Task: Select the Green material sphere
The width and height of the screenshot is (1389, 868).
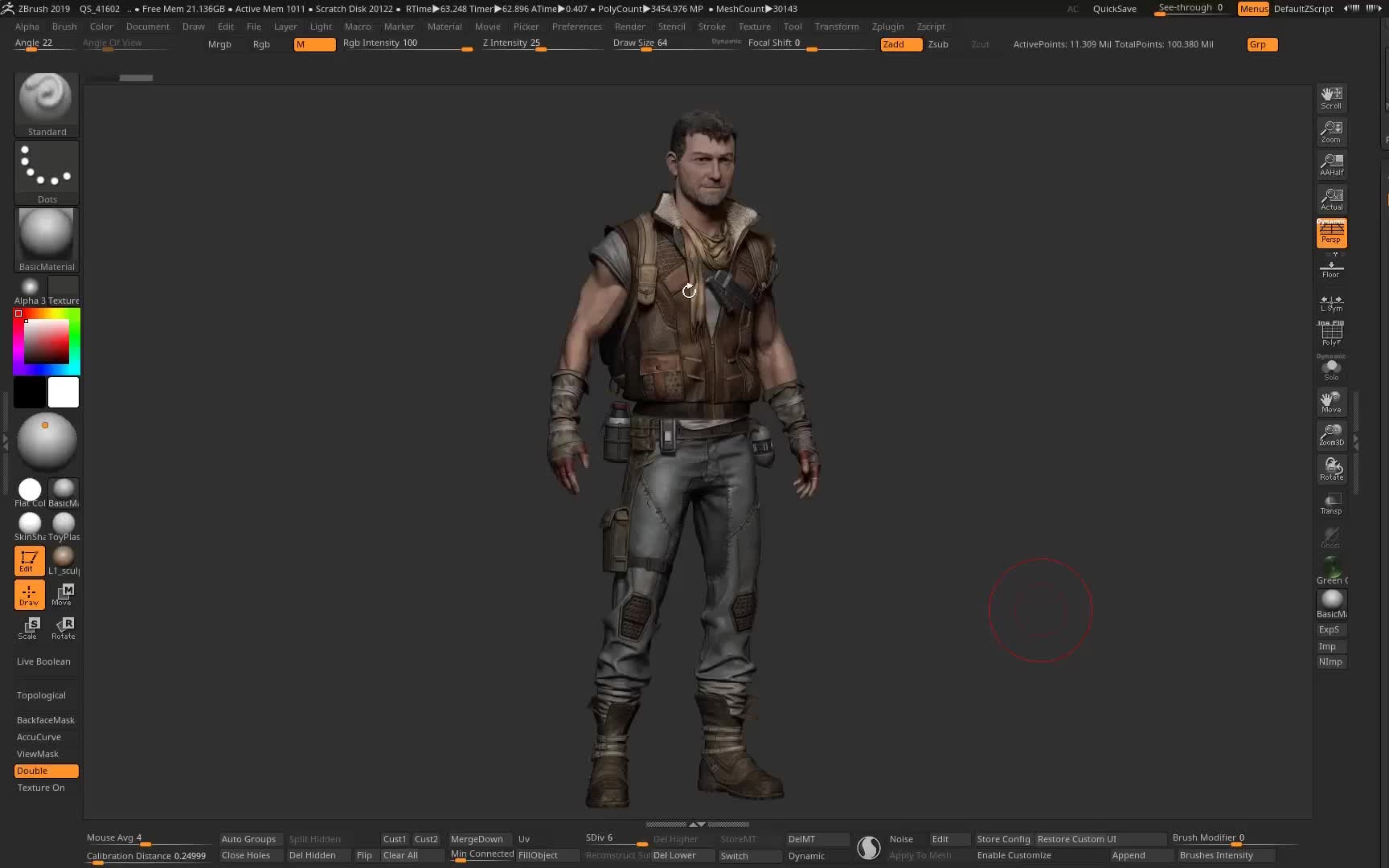Action: (x=1331, y=570)
